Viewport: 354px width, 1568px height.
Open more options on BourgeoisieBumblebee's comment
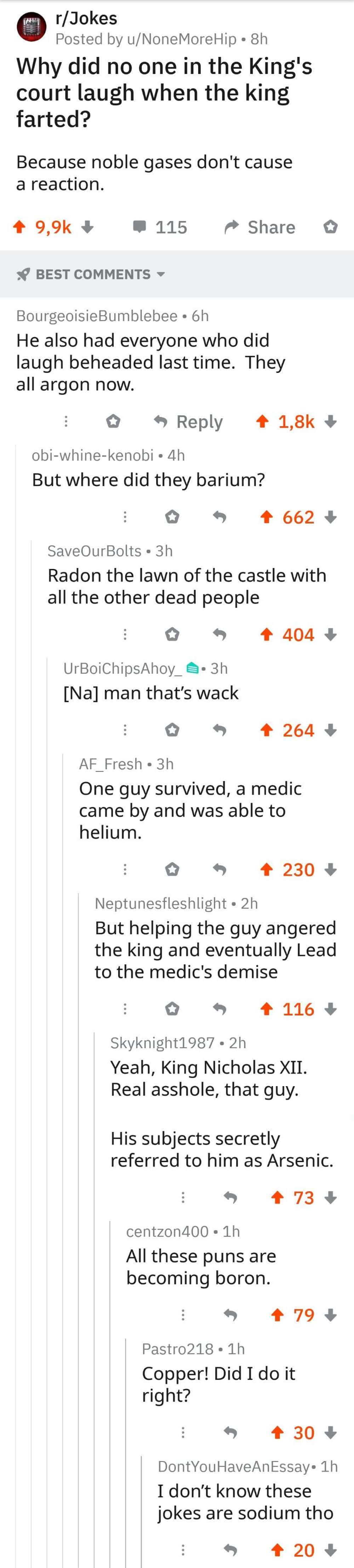(x=67, y=422)
